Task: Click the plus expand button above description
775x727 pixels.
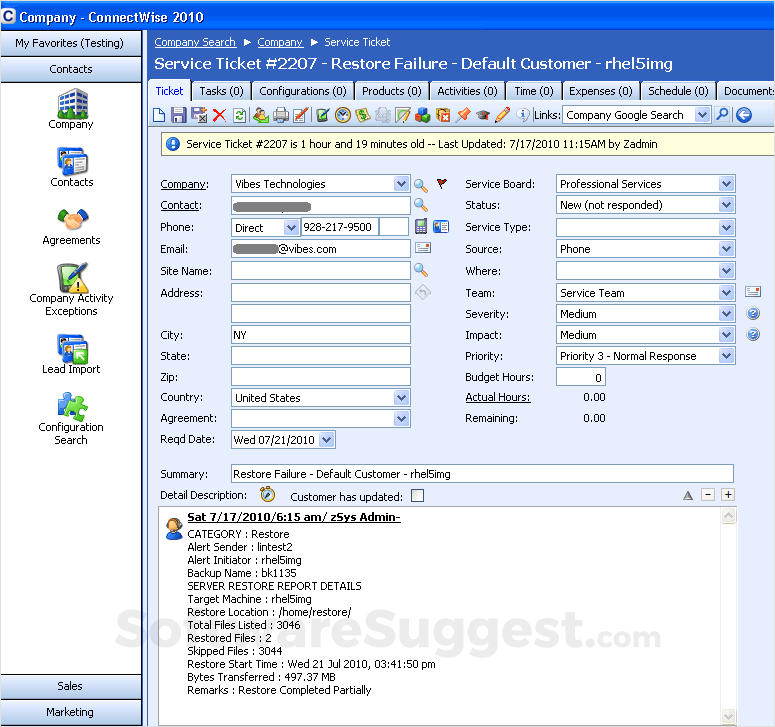Action: (x=728, y=495)
